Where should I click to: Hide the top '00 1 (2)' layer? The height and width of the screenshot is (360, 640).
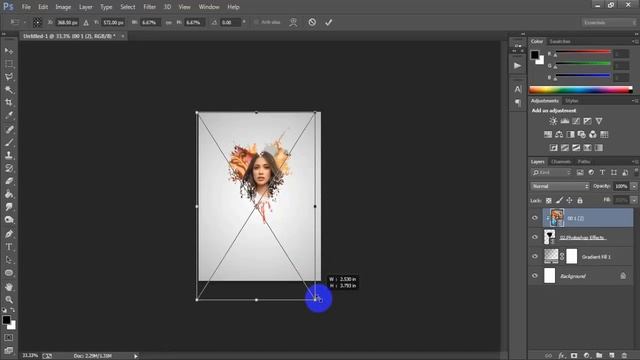click(535, 218)
